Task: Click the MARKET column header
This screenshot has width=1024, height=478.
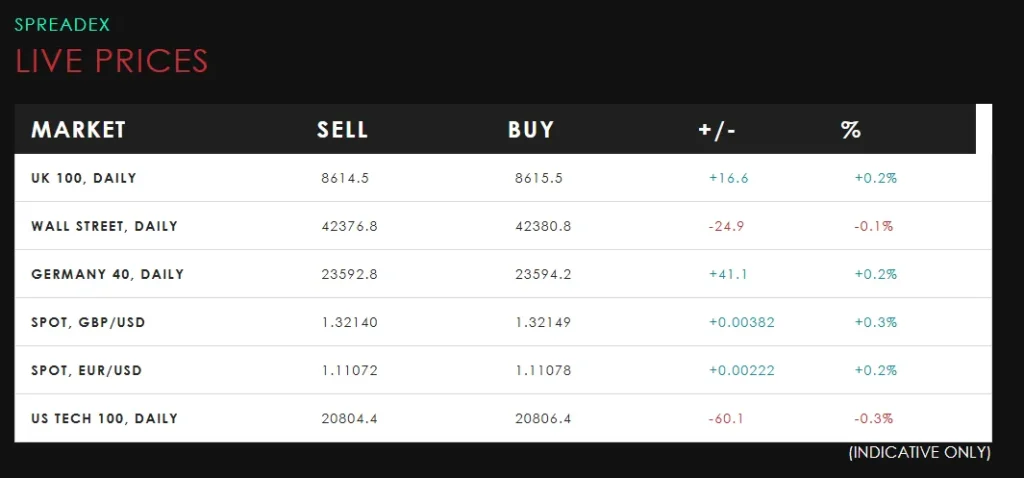Action: pyautogui.click(x=78, y=130)
